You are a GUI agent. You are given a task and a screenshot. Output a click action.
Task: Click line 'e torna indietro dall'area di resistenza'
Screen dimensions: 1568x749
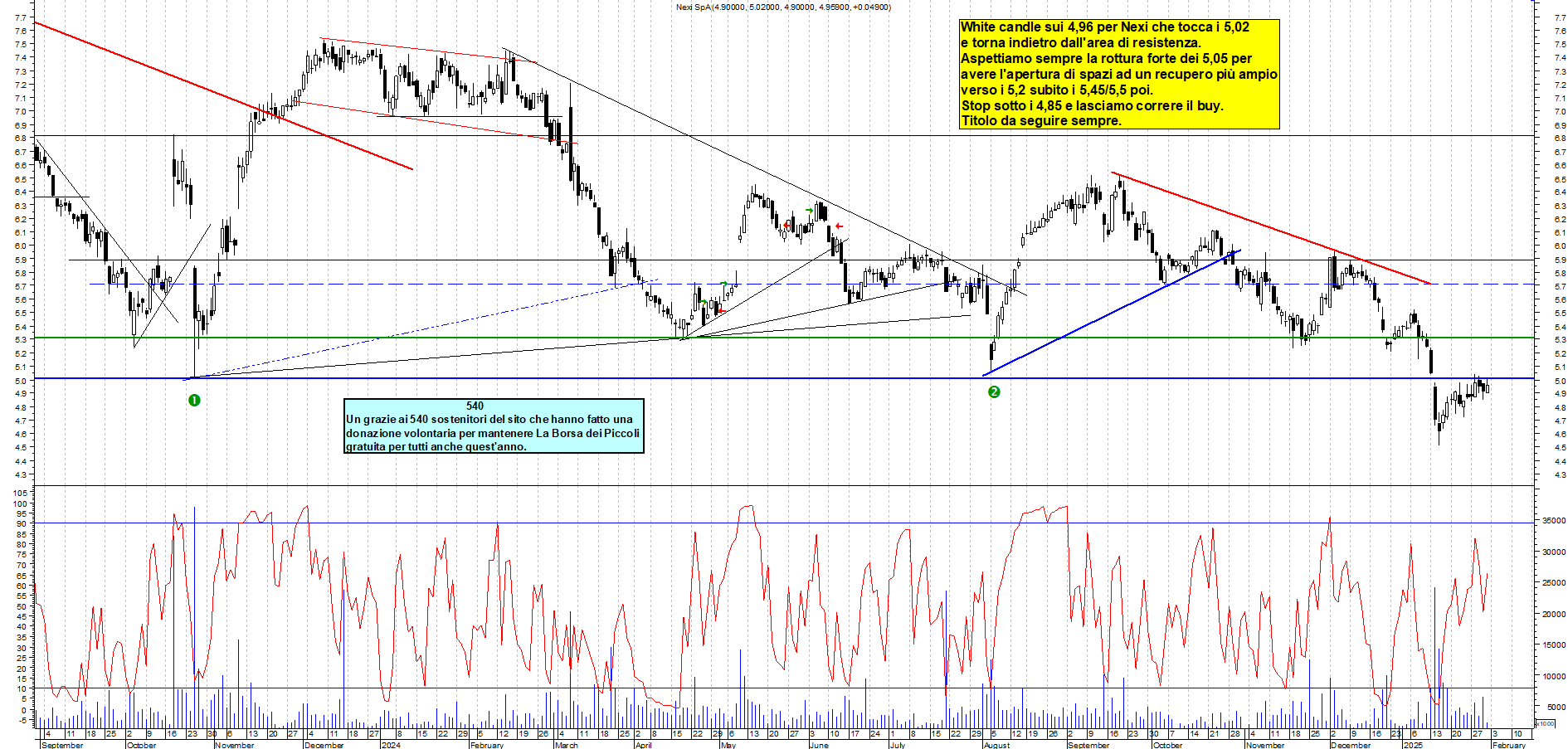[1080, 43]
